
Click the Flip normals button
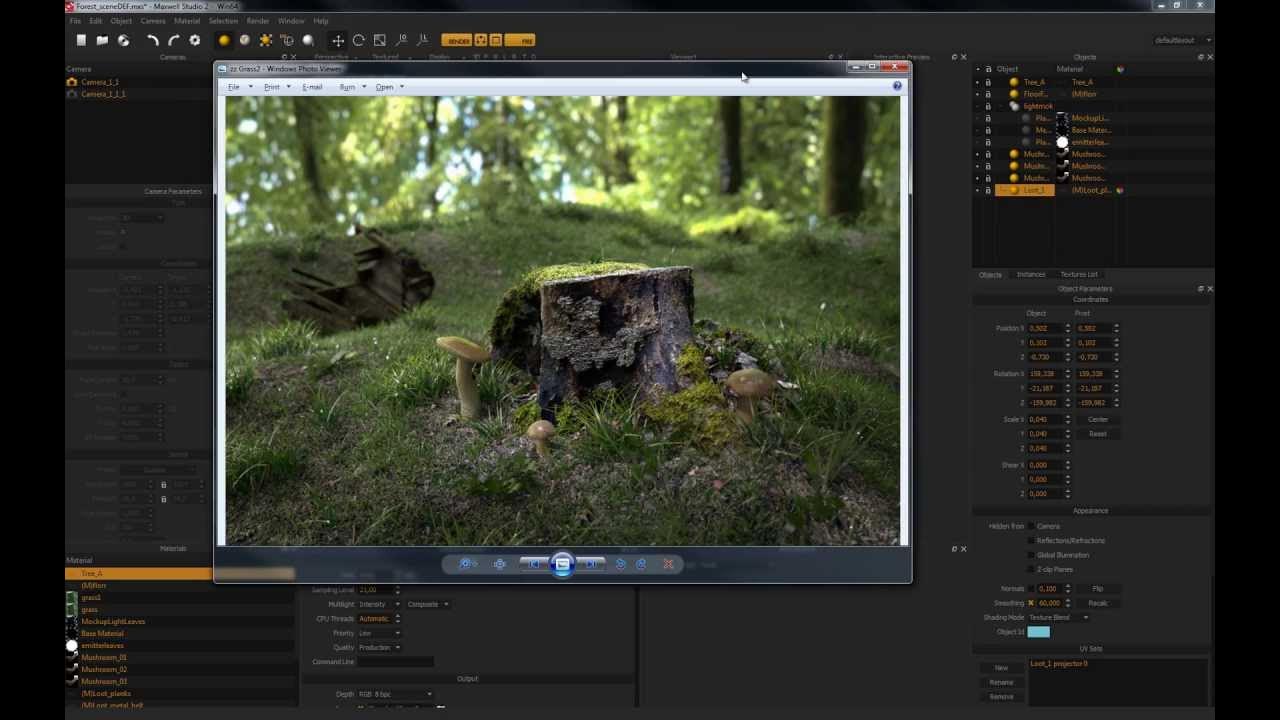coord(1097,589)
